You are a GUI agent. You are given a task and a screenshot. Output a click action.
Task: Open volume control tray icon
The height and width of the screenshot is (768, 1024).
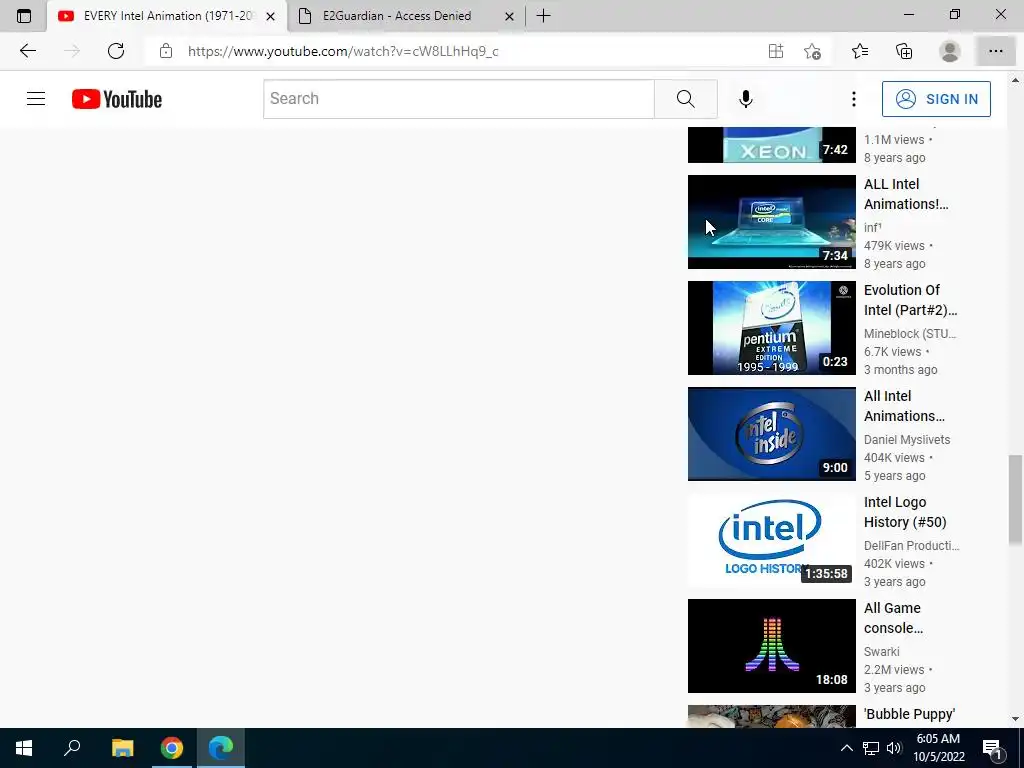(894, 748)
